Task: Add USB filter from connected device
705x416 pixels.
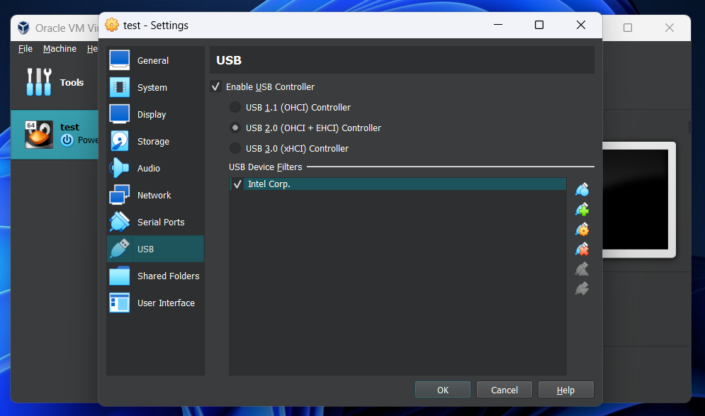Action: pos(582,209)
